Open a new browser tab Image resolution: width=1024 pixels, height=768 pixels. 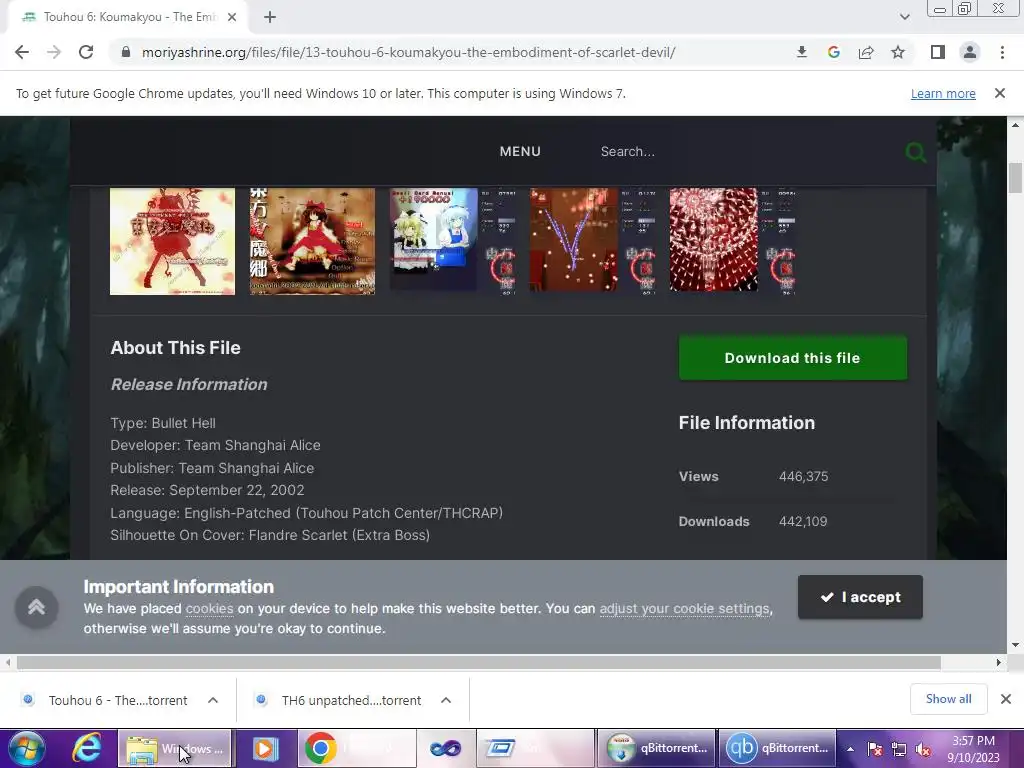pos(270,17)
